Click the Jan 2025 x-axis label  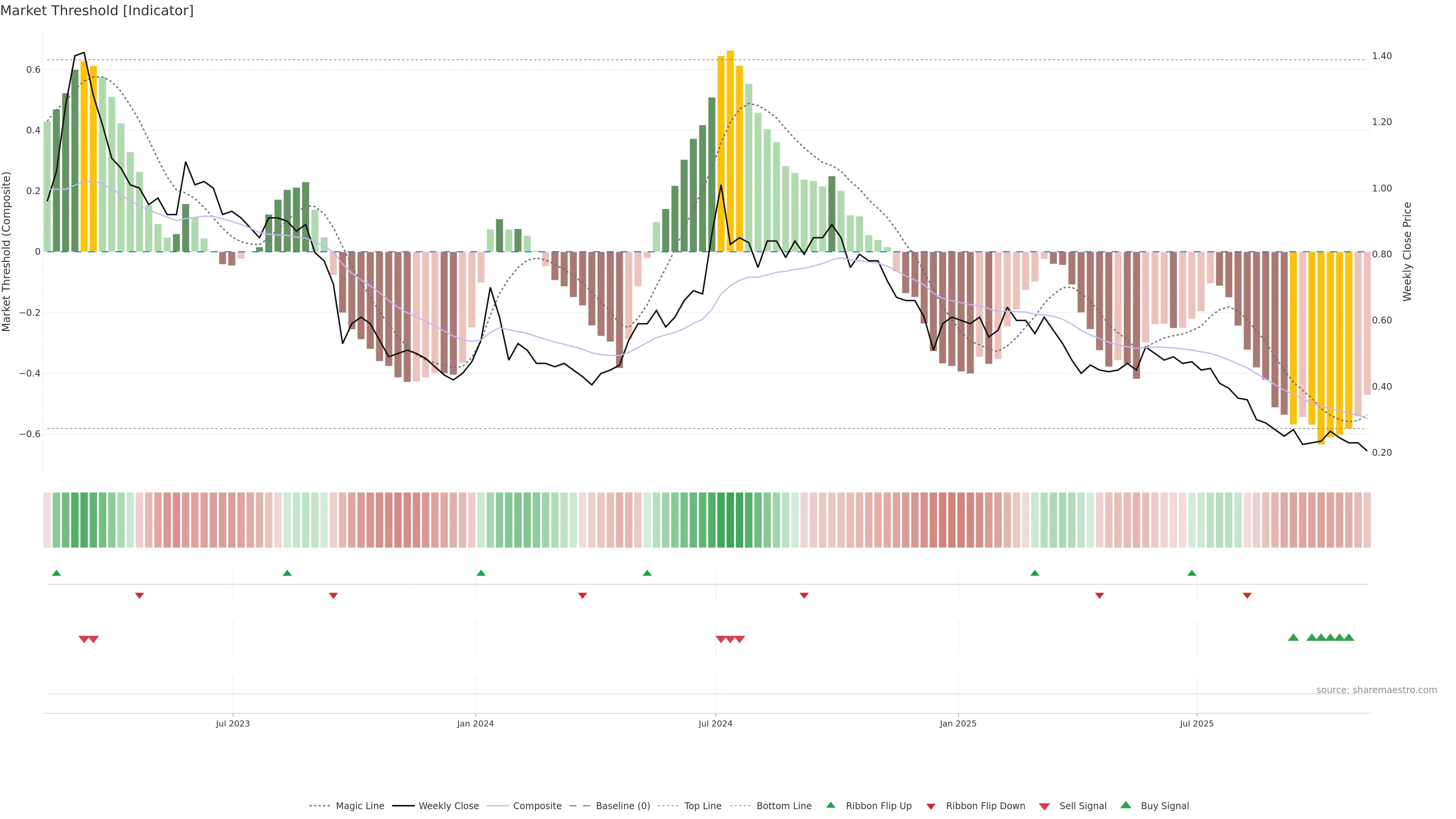point(958,723)
